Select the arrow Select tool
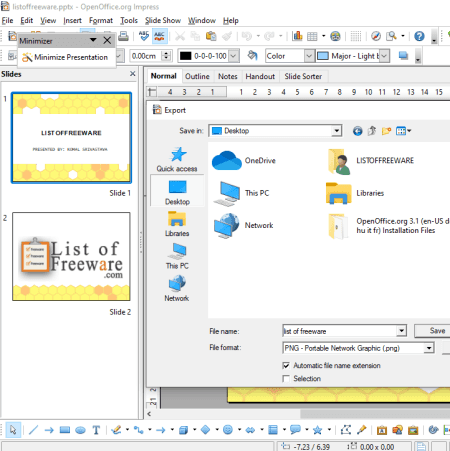The height and width of the screenshot is (451, 450). pyautogui.click(x=13, y=430)
